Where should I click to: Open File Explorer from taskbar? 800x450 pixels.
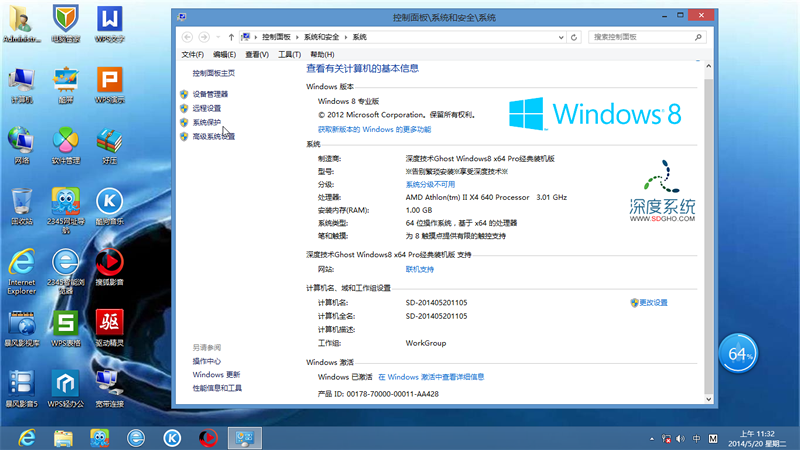(63, 438)
